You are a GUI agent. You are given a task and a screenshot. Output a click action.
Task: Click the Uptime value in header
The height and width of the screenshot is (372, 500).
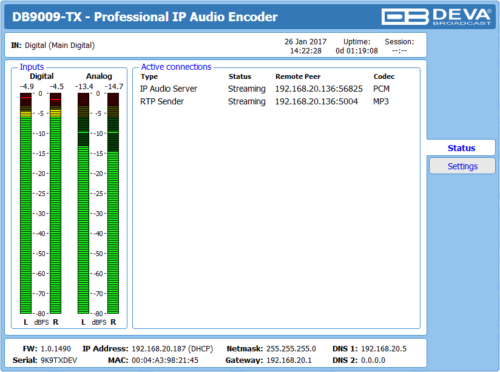357,51
